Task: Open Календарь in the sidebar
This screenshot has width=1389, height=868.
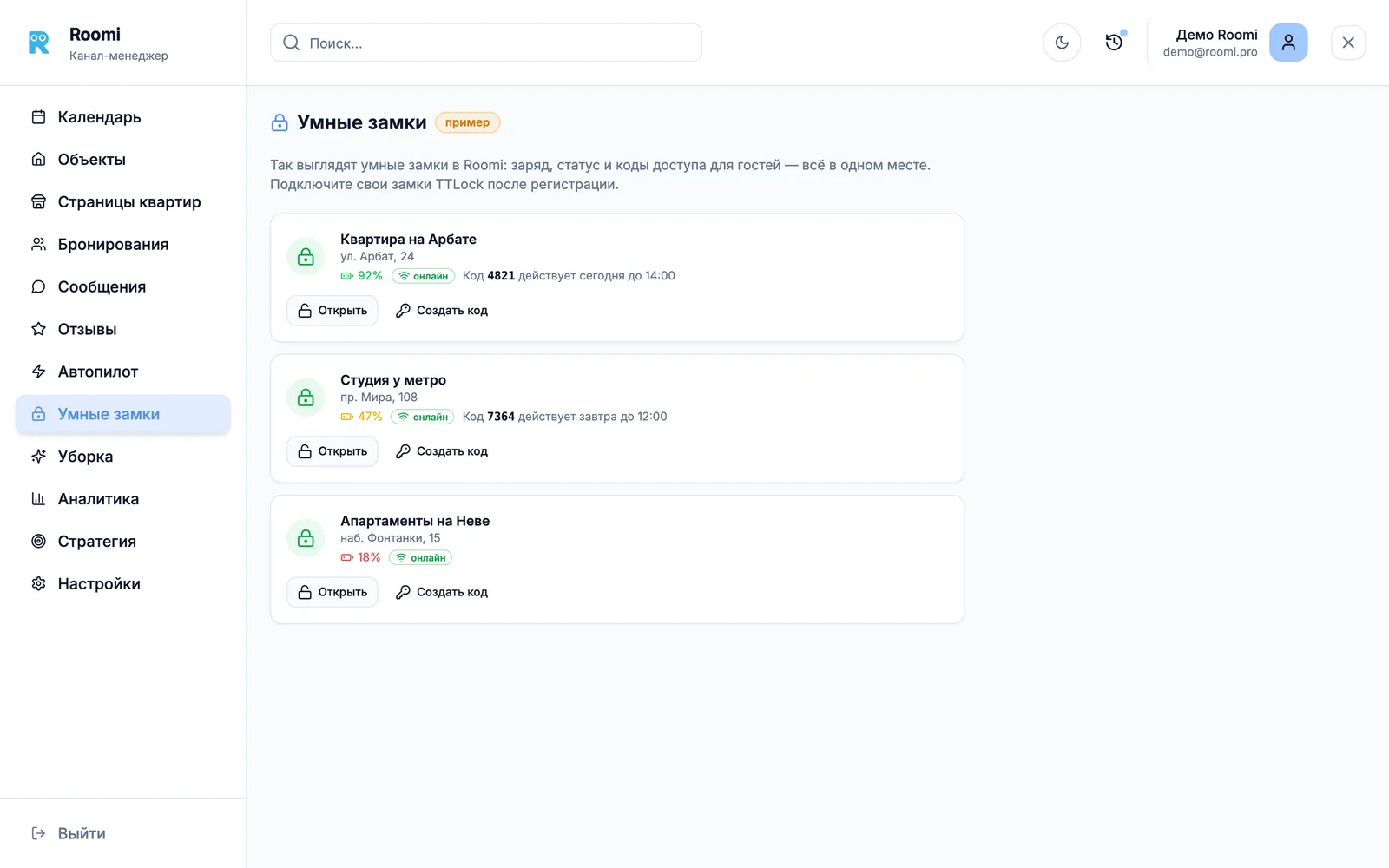Action: (x=123, y=117)
